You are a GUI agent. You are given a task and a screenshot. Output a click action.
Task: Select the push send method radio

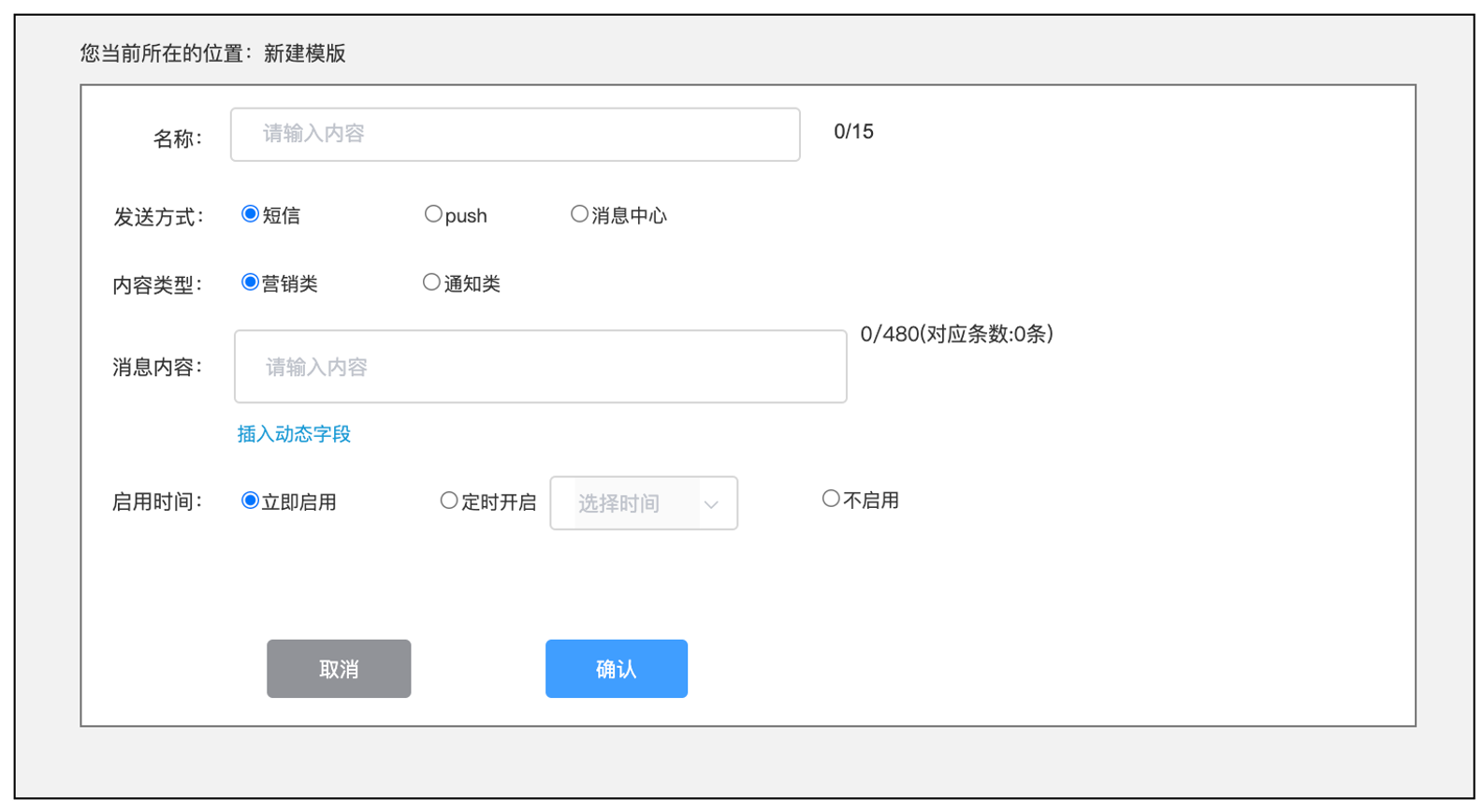coord(432,214)
